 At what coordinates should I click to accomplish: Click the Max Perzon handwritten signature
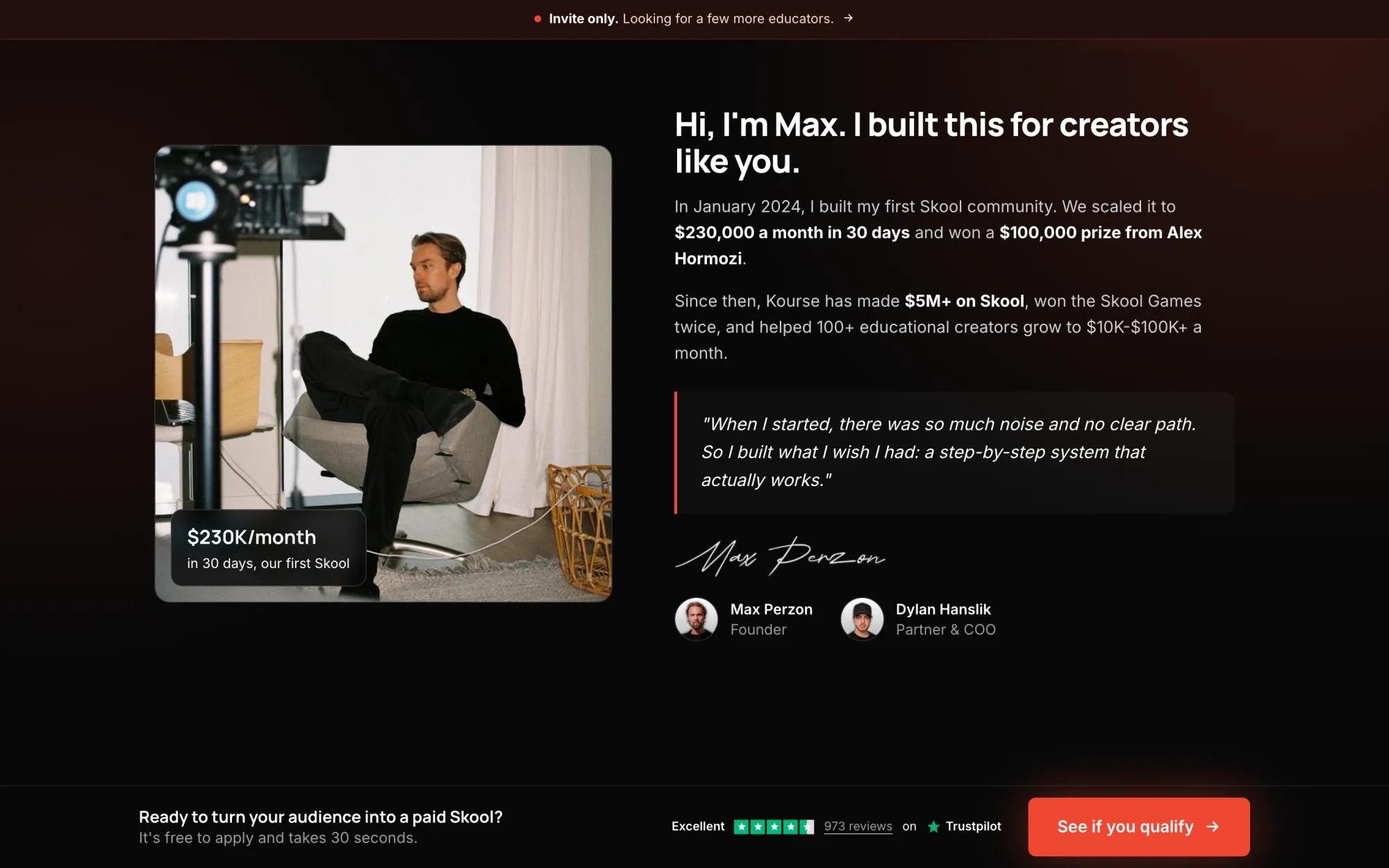tap(780, 556)
